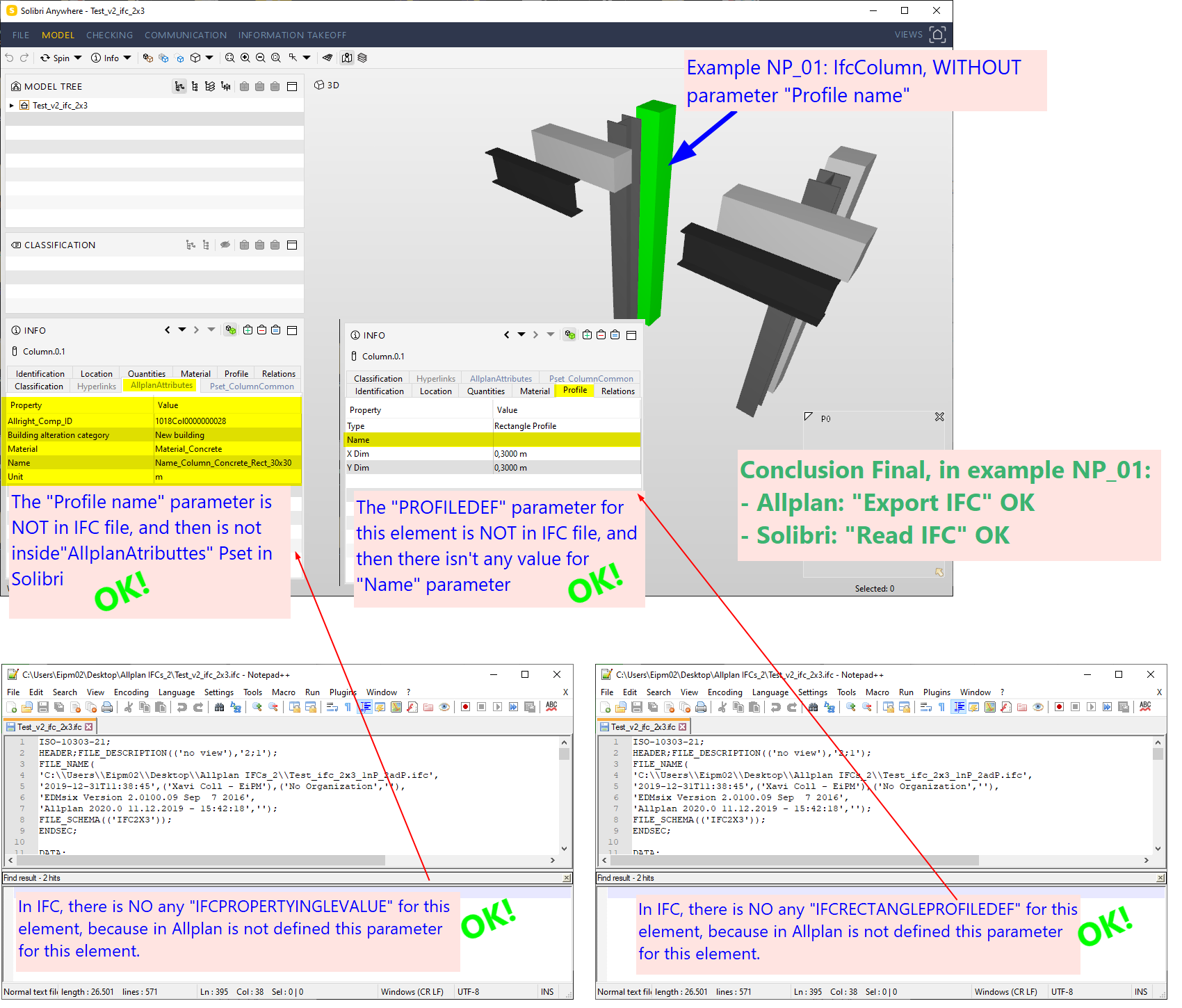
Task: Click the orange components visibility icon
Action: coord(148,58)
